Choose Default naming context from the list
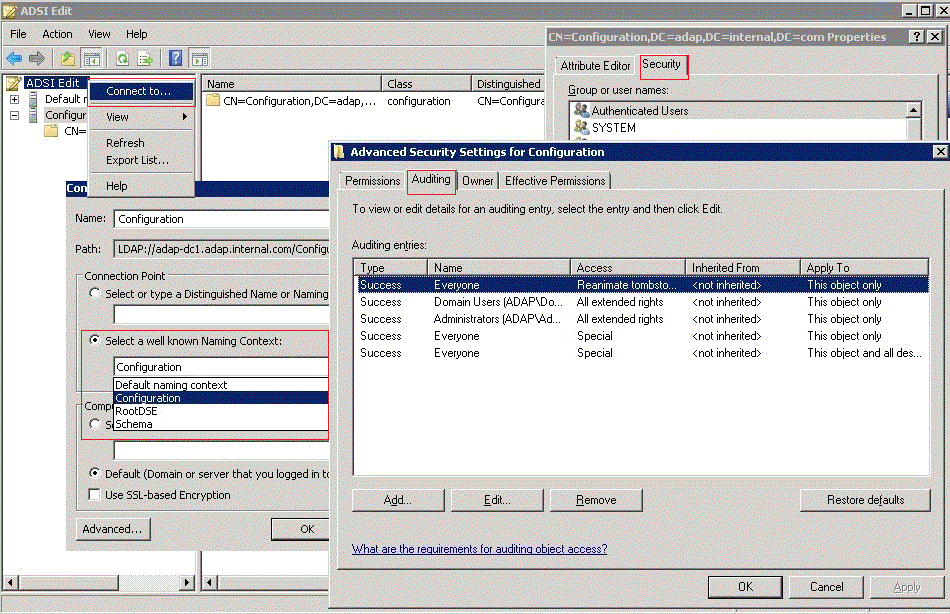This screenshot has height=614, width=950. 221,385
